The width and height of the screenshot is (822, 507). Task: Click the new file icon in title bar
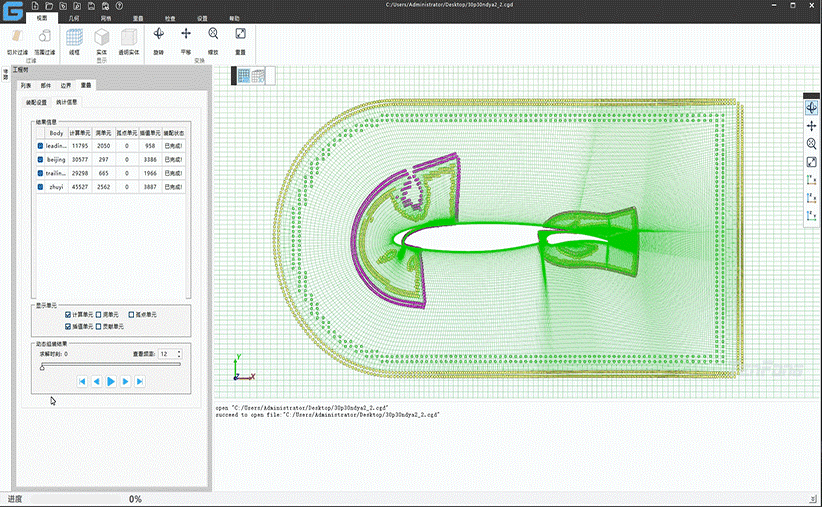tap(35, 6)
